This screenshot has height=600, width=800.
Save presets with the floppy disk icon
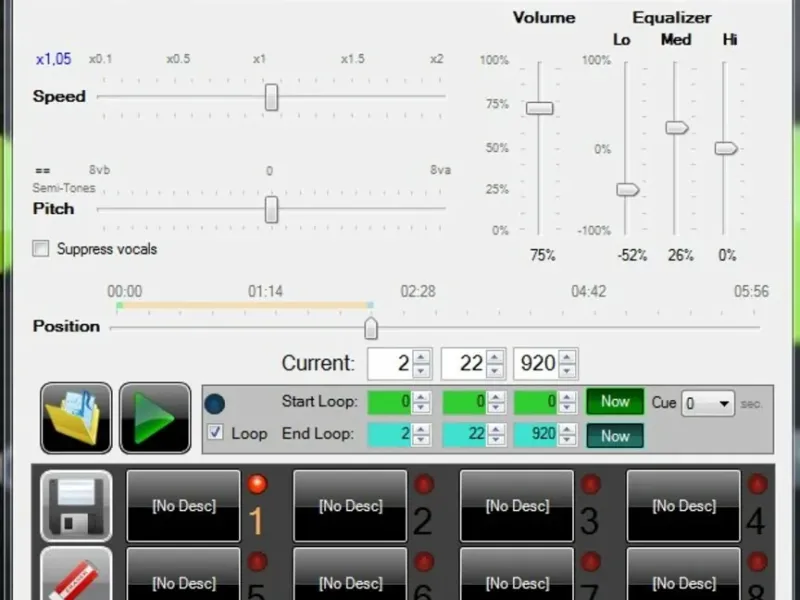point(76,506)
